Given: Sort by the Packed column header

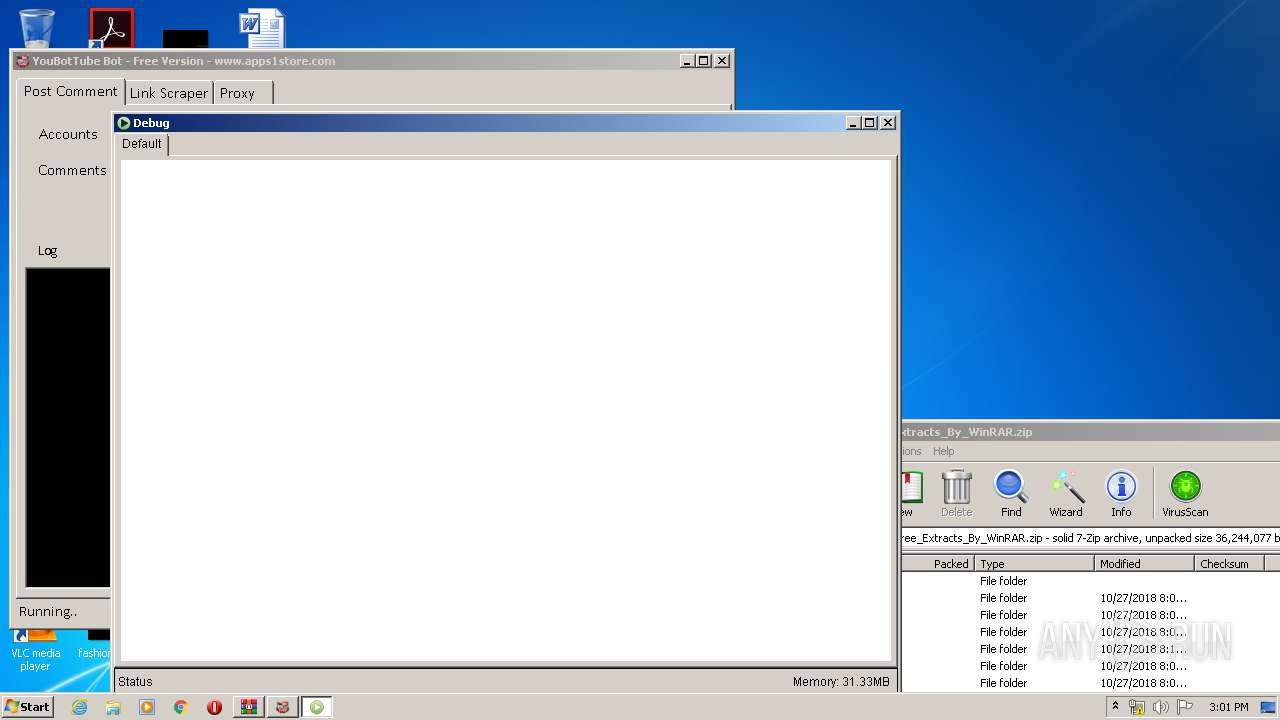Looking at the screenshot, I should pyautogui.click(x=938, y=564).
